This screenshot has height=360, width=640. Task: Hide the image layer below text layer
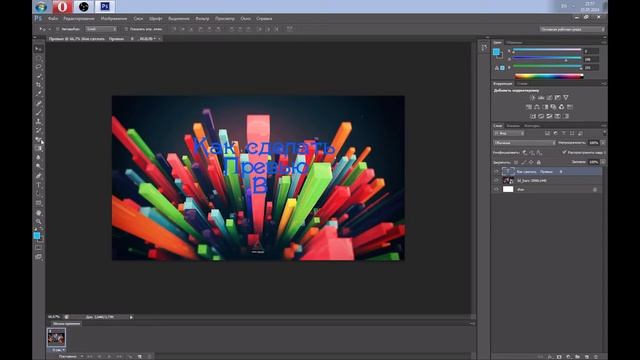click(496, 180)
